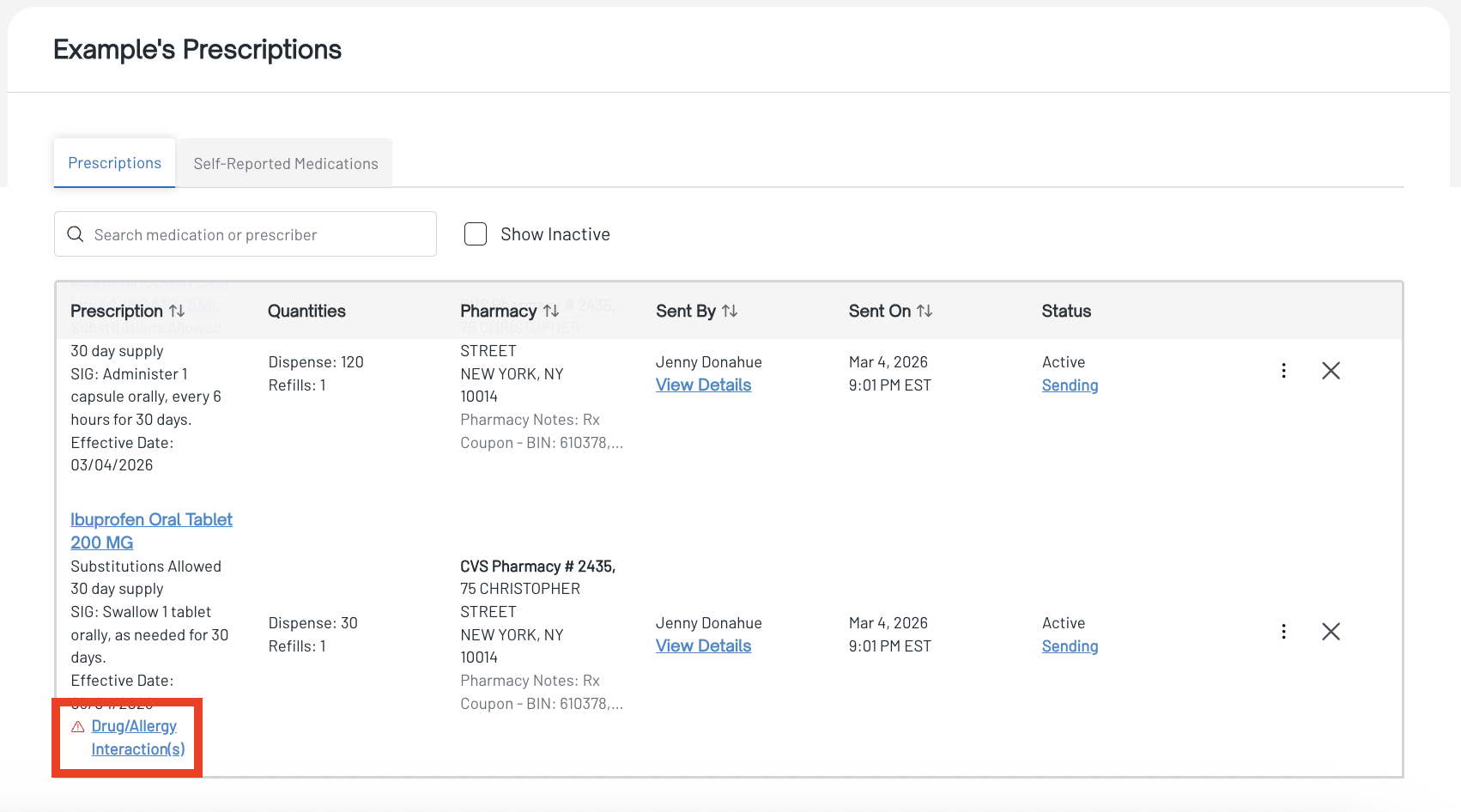This screenshot has height=812, width=1461.
Task: Enable the Show Inactive checkbox
Action: [x=476, y=234]
